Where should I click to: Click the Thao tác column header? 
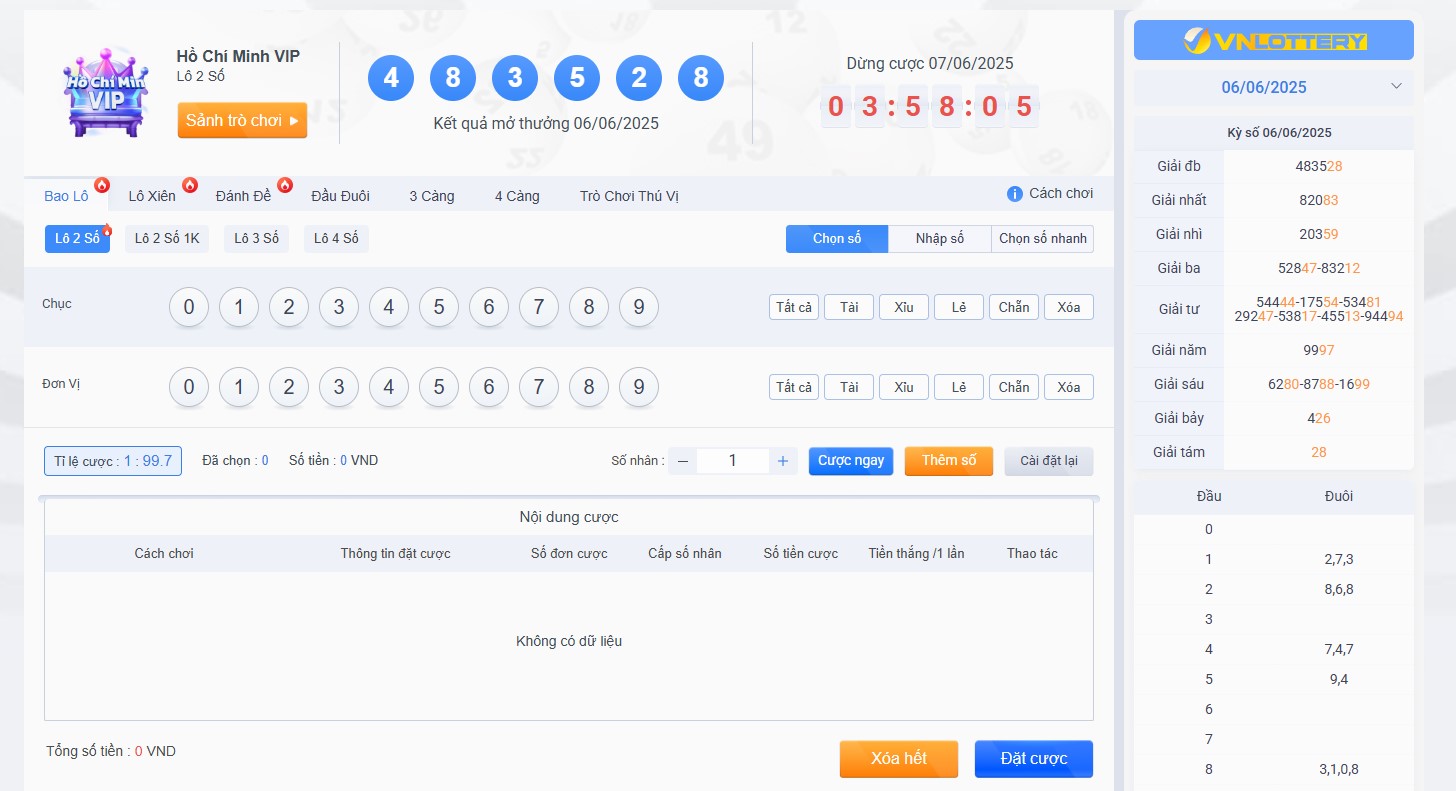pyautogui.click(x=1032, y=553)
